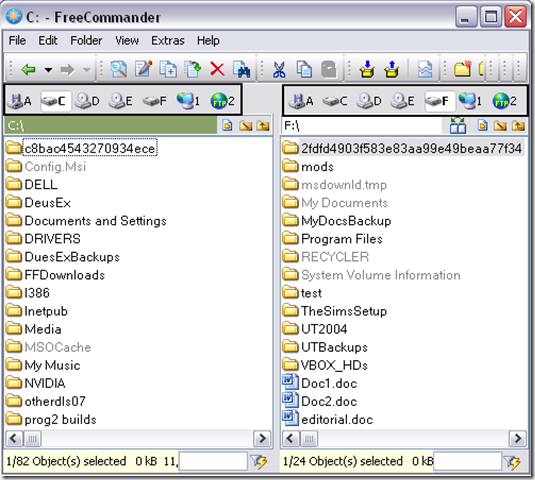Click the new folder toolbar icon

coord(463,69)
